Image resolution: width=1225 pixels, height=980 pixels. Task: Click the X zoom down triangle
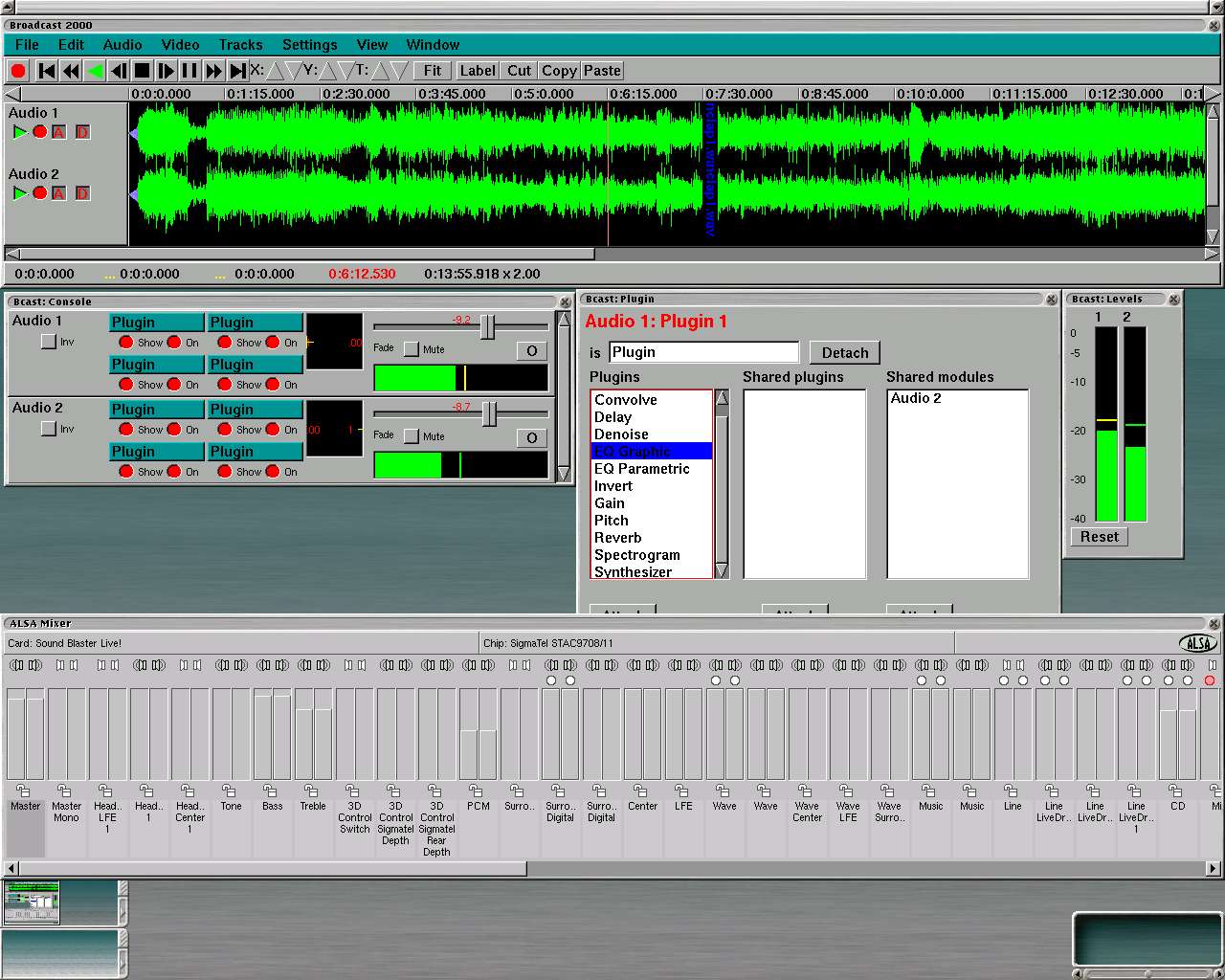293,71
